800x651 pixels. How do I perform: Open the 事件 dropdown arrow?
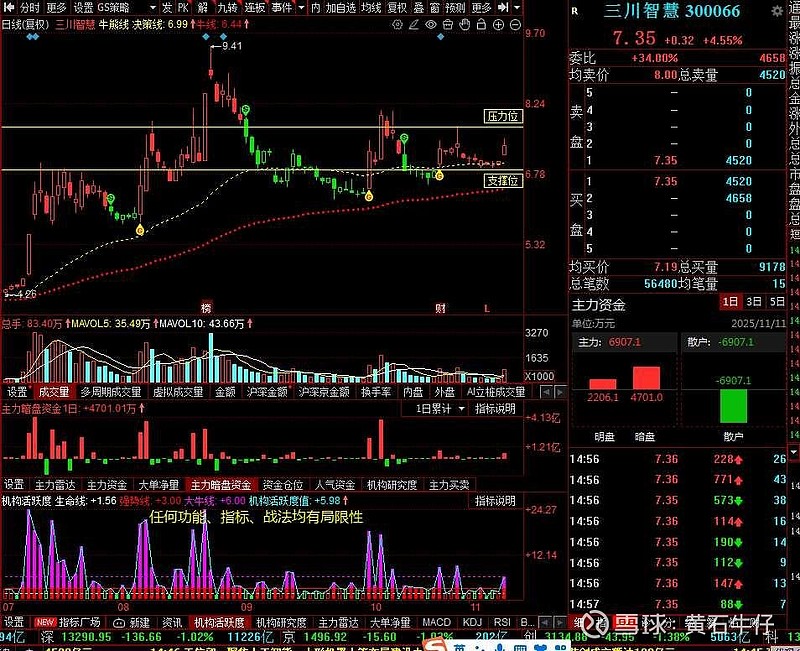pos(301,8)
